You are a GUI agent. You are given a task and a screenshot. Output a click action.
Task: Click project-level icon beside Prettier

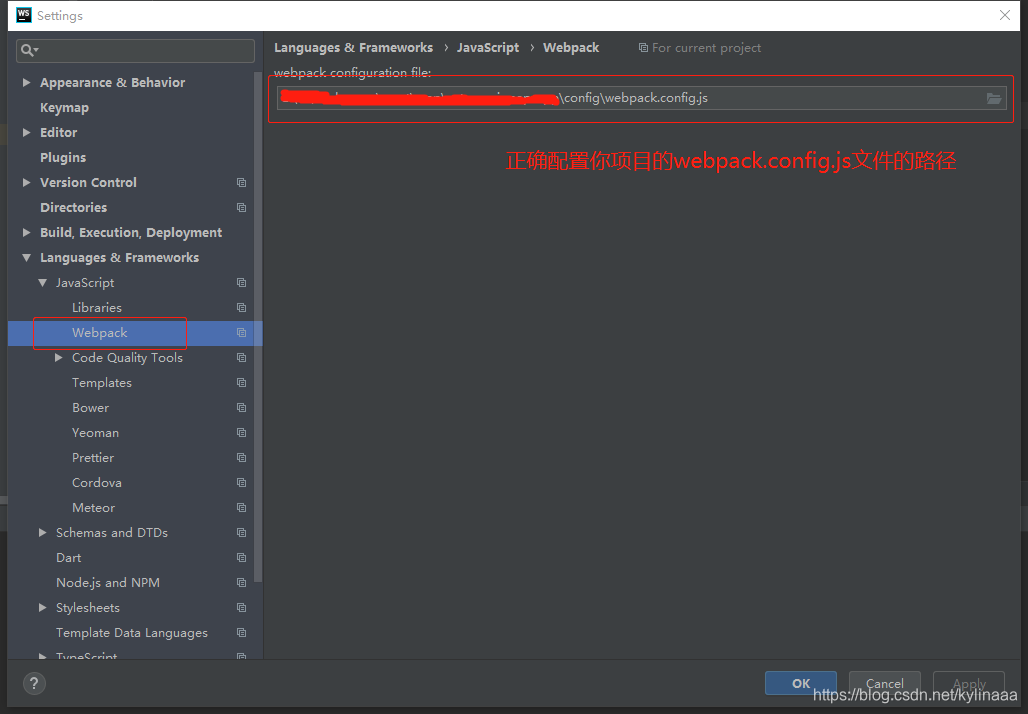point(241,458)
